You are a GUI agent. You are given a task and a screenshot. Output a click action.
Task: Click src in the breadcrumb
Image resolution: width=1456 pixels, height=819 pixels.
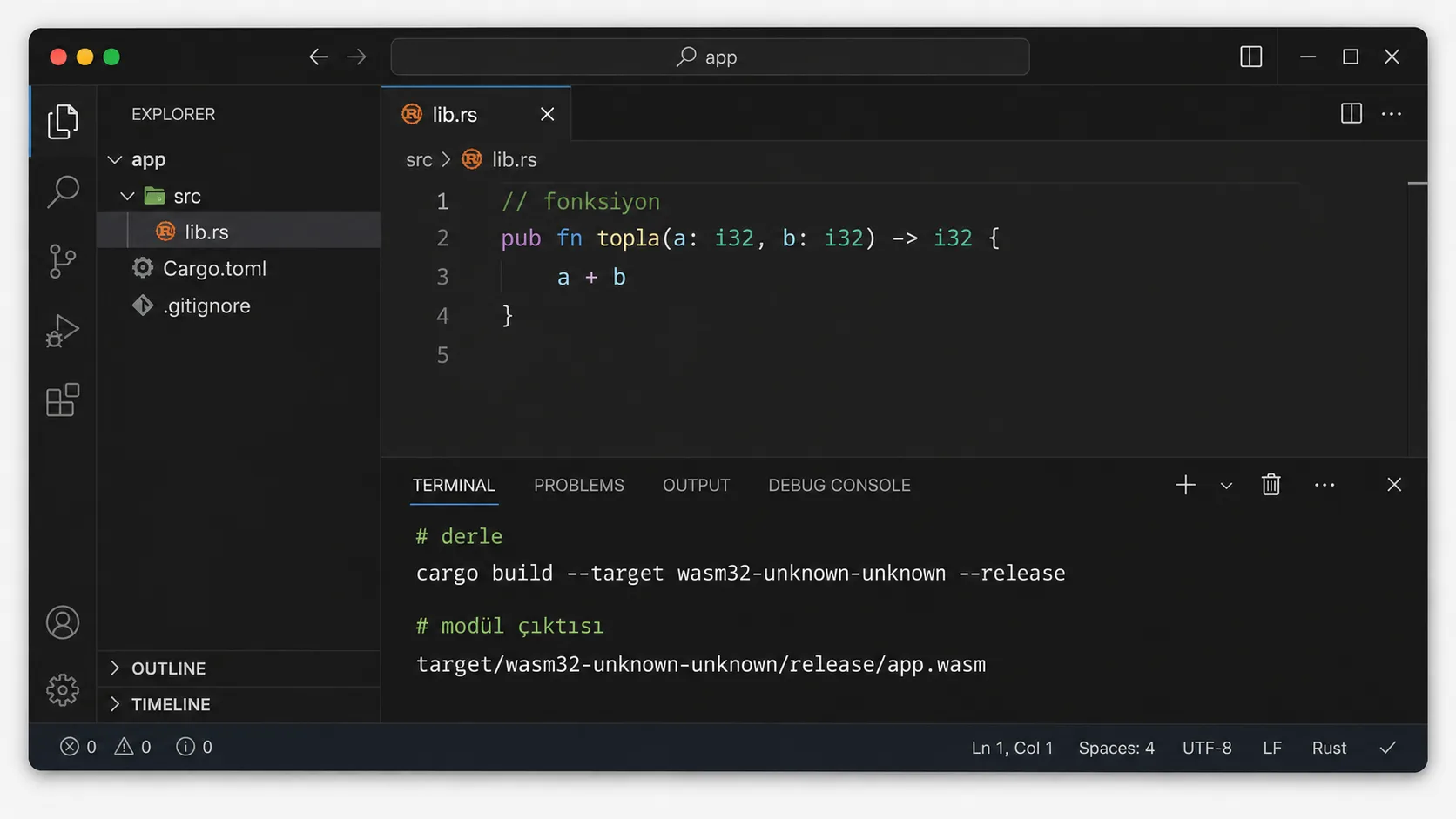419,160
